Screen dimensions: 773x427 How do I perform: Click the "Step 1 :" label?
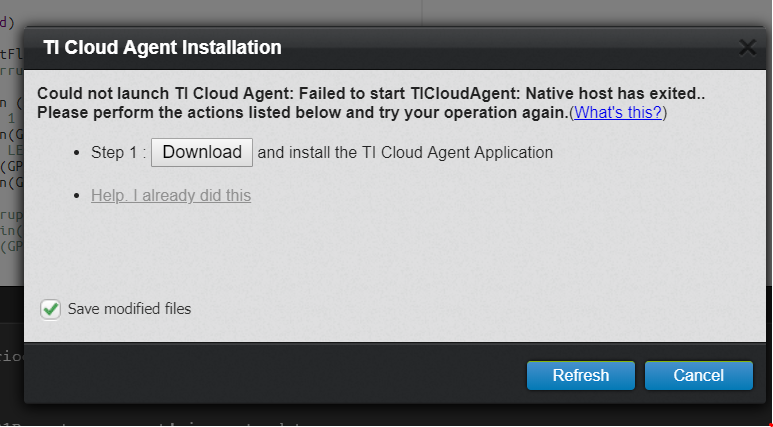click(119, 153)
